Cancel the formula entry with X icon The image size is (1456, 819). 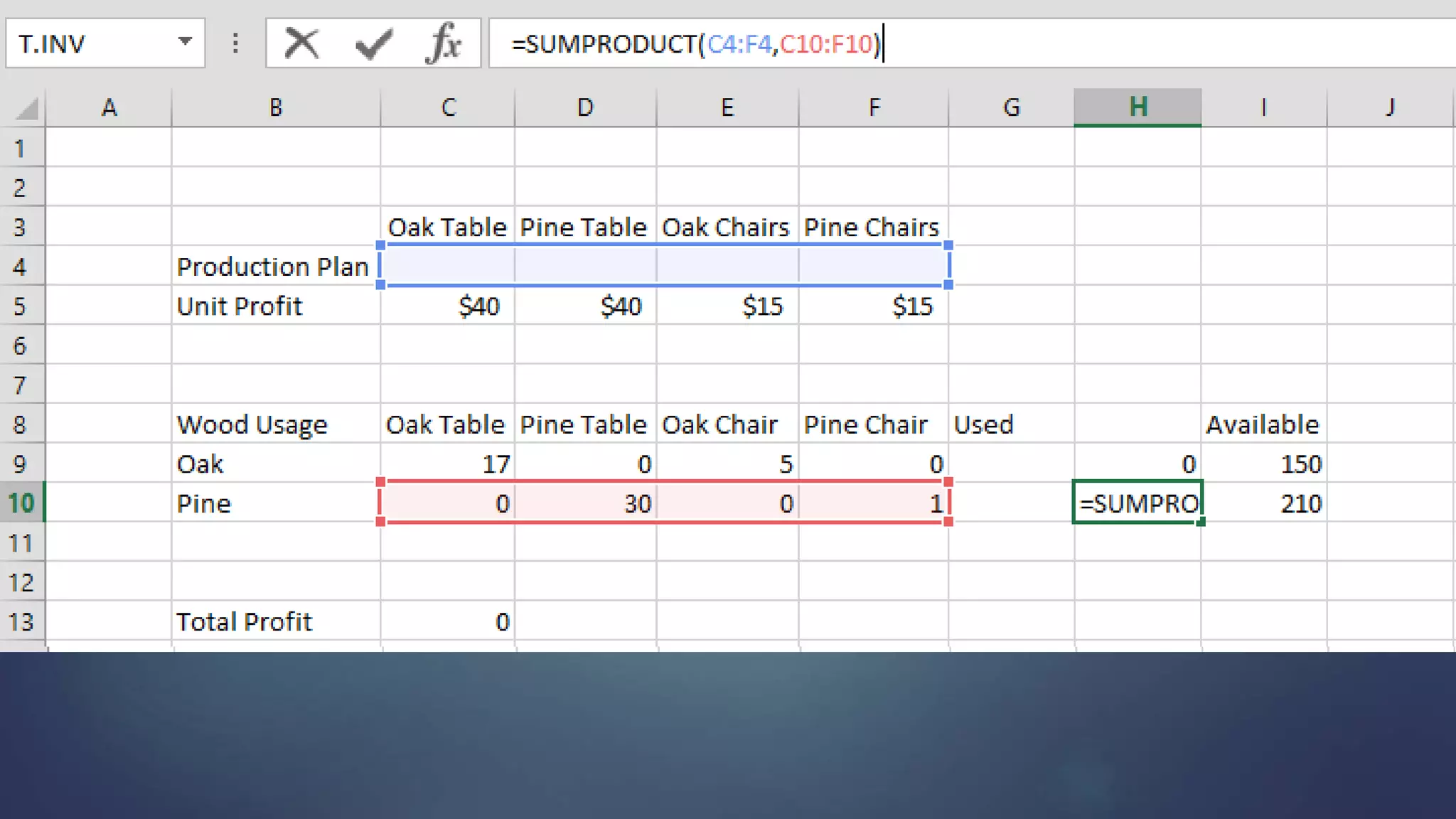301,43
